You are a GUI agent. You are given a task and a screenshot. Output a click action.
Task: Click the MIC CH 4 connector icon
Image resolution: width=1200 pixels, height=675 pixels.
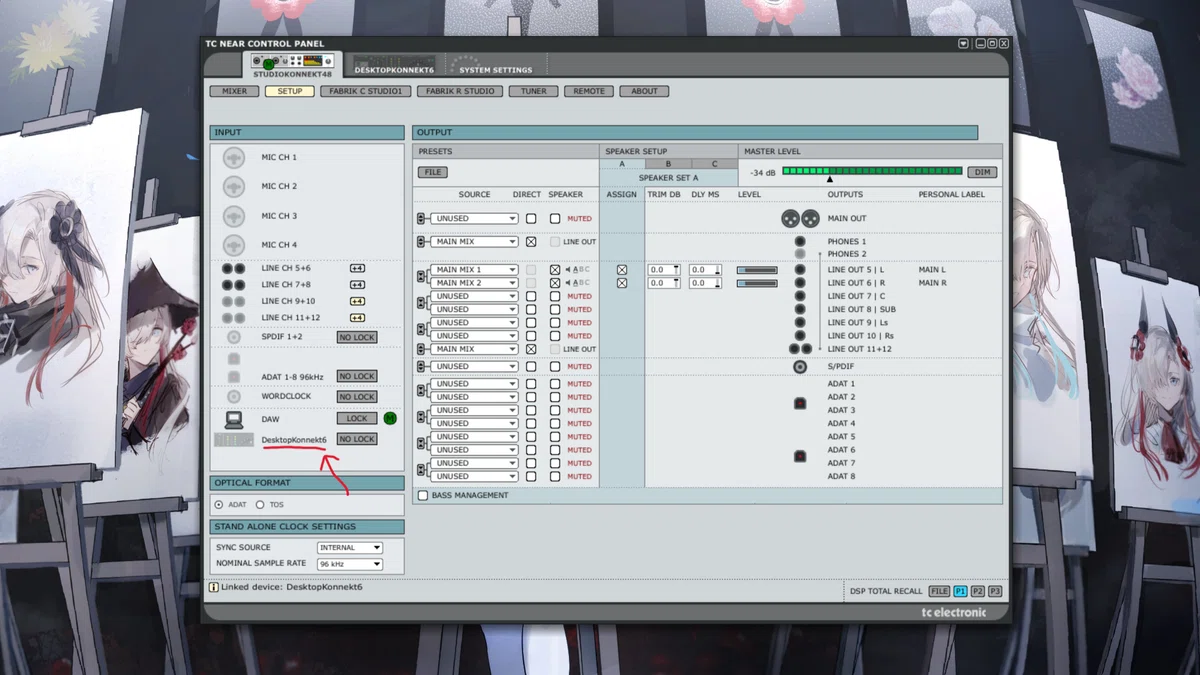click(x=233, y=245)
